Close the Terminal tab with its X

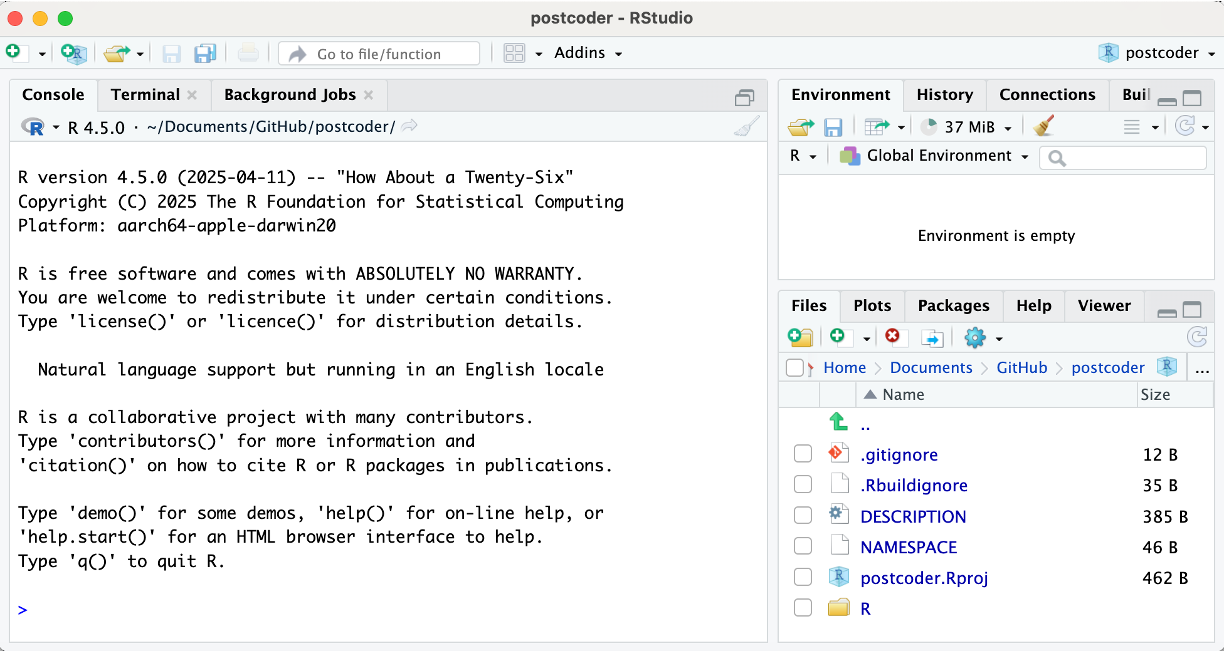pos(192,95)
